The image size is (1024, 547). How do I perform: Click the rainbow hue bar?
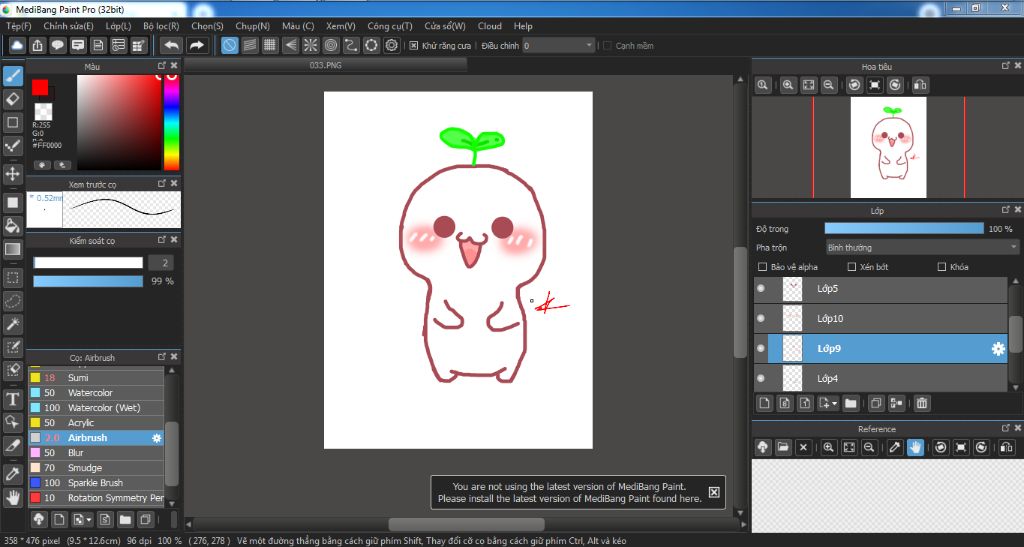(x=171, y=122)
